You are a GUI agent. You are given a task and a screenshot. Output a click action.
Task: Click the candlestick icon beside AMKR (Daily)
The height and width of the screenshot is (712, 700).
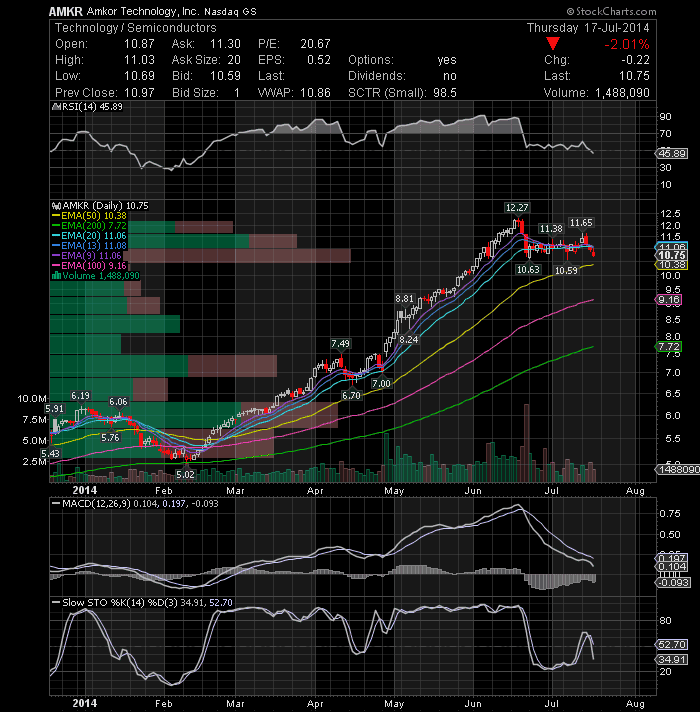pyautogui.click(x=56, y=206)
